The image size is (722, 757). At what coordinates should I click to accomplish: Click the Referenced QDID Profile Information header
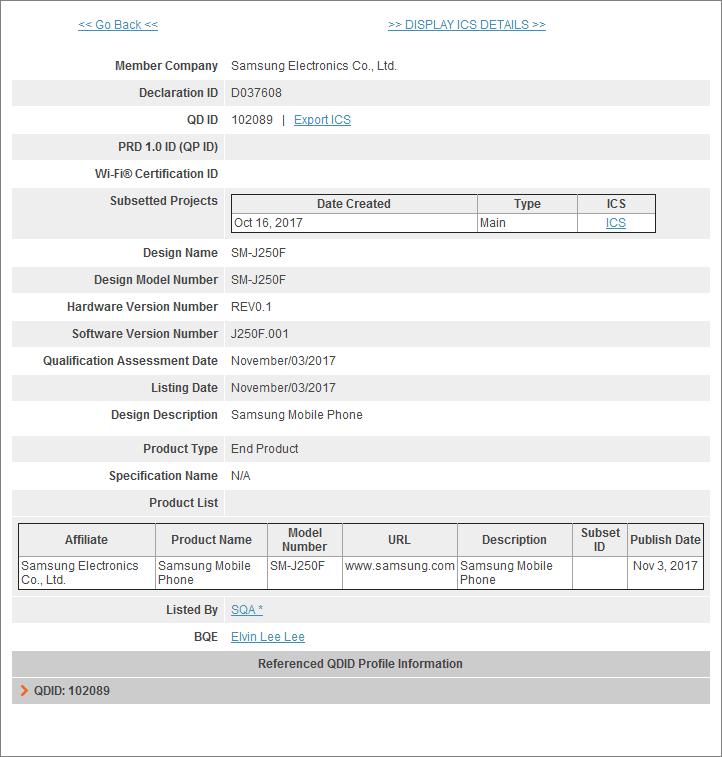pos(361,664)
